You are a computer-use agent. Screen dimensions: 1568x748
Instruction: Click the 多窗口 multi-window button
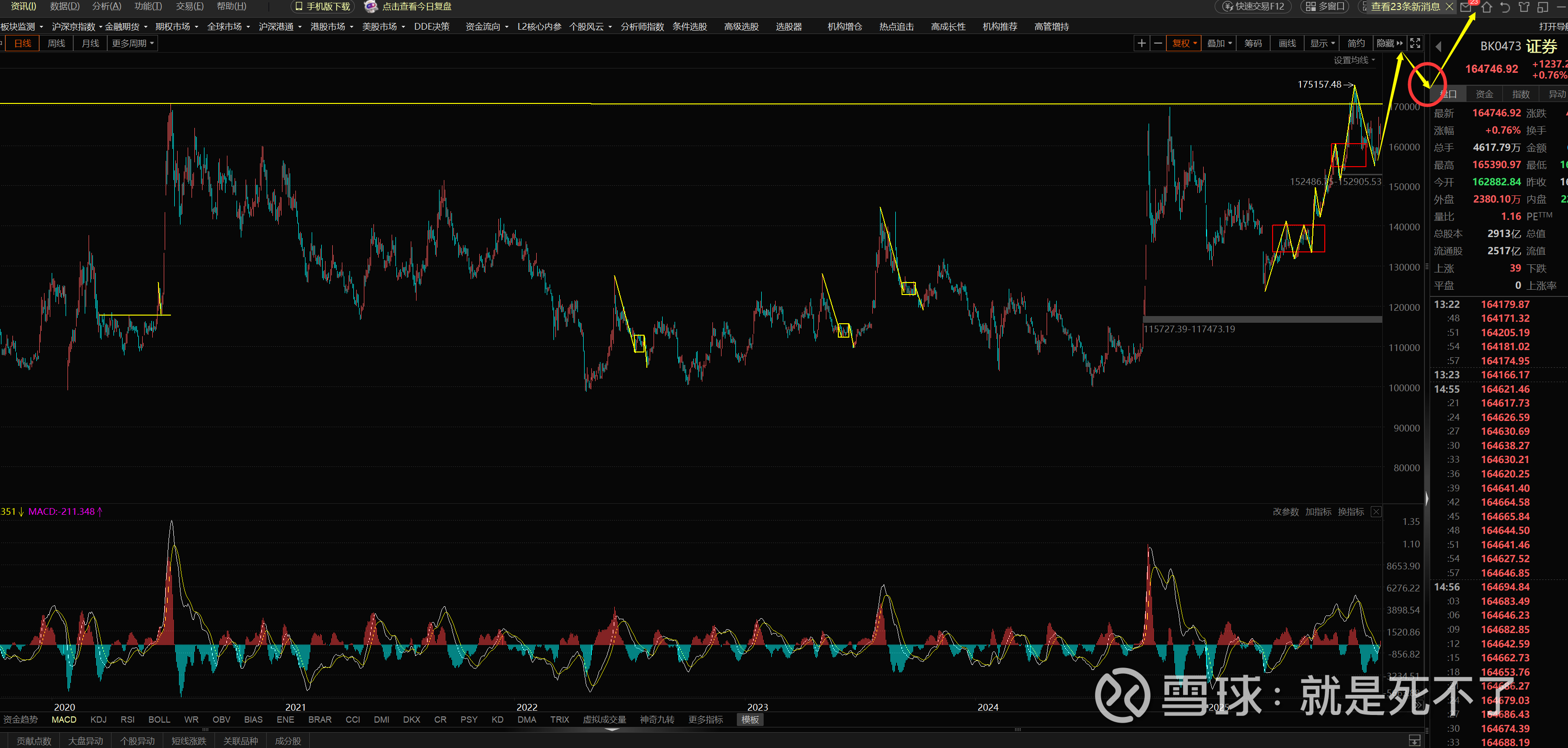1326,7
